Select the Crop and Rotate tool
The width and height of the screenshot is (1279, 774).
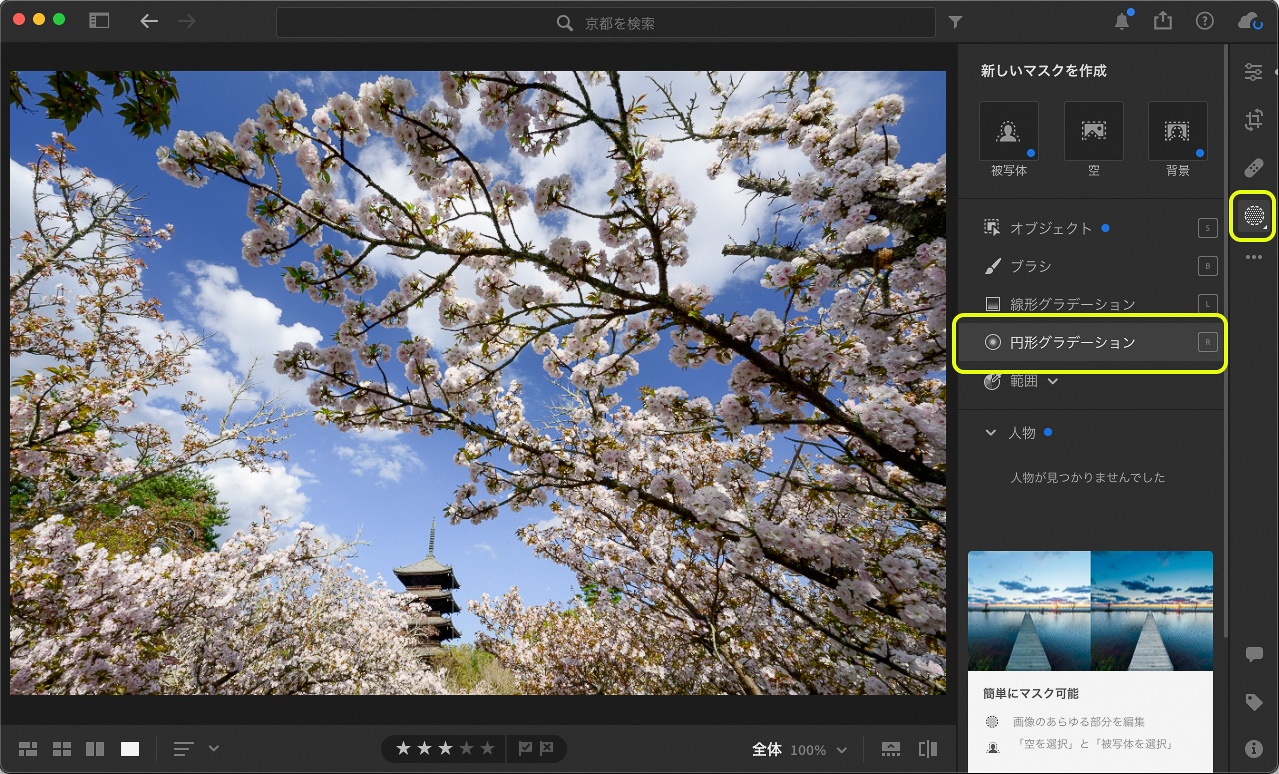pos(1253,120)
